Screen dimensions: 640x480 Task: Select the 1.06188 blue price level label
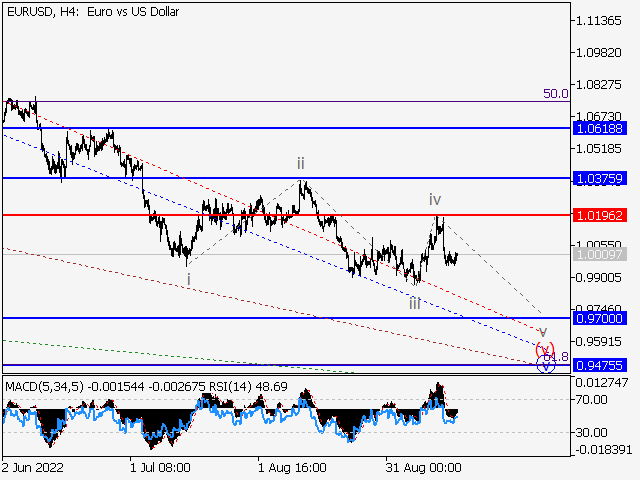click(x=600, y=129)
